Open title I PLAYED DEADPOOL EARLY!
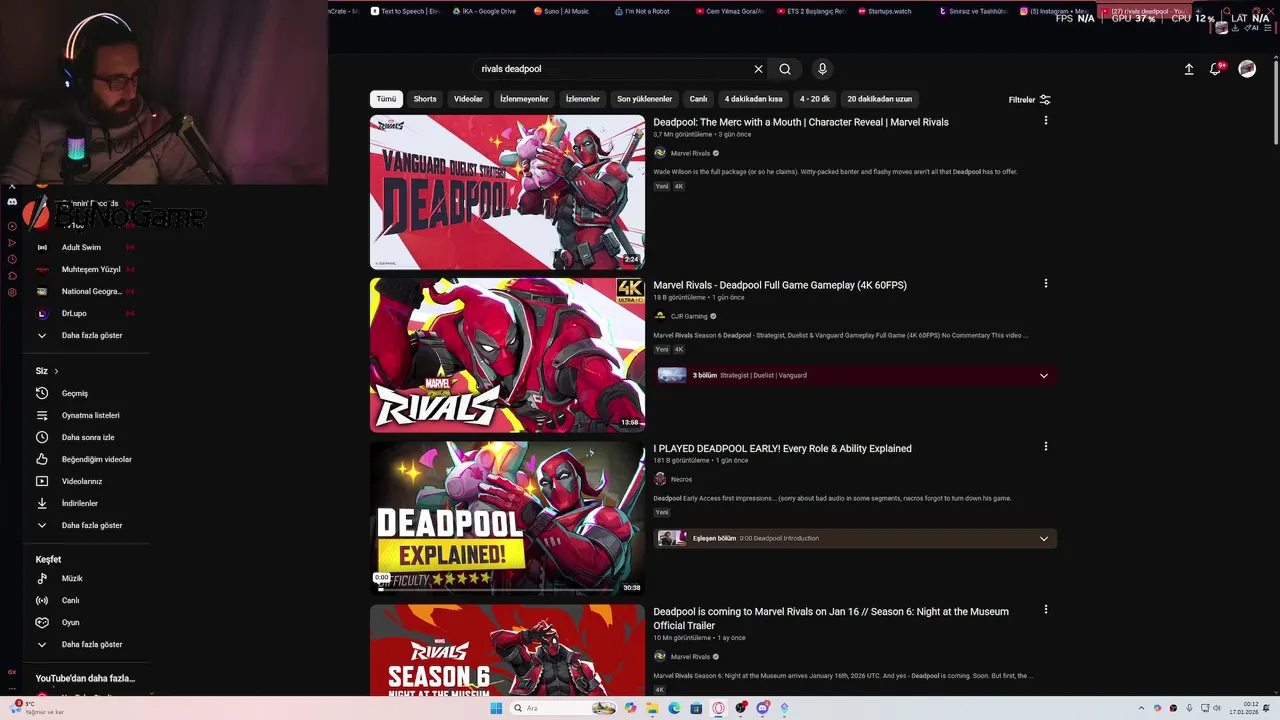 782,448
